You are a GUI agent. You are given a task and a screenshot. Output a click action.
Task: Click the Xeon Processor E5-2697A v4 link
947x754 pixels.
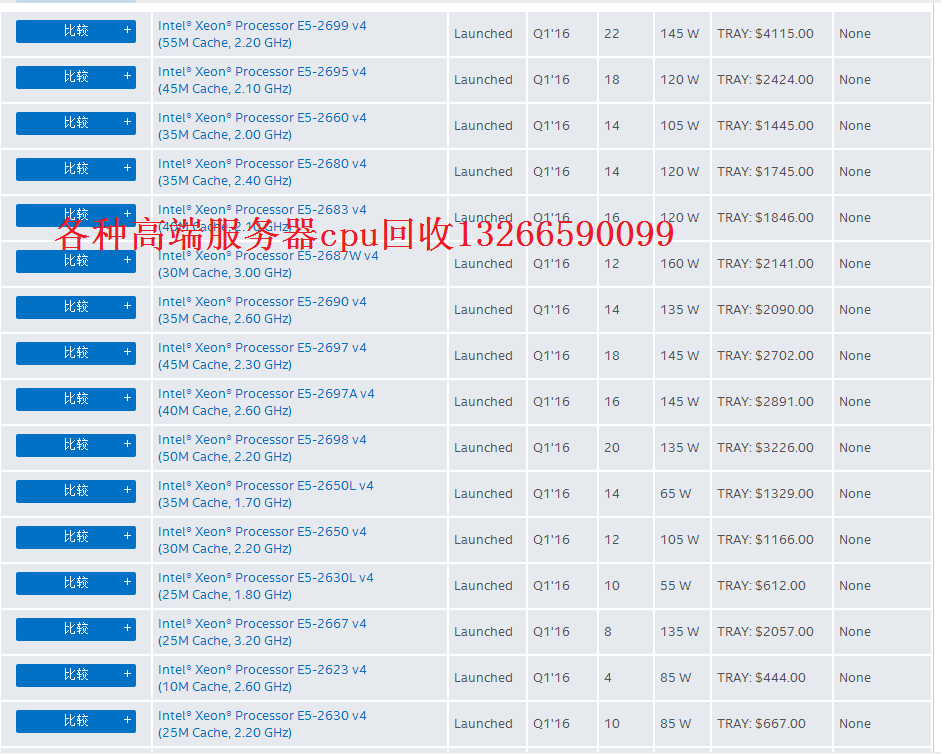click(266, 402)
